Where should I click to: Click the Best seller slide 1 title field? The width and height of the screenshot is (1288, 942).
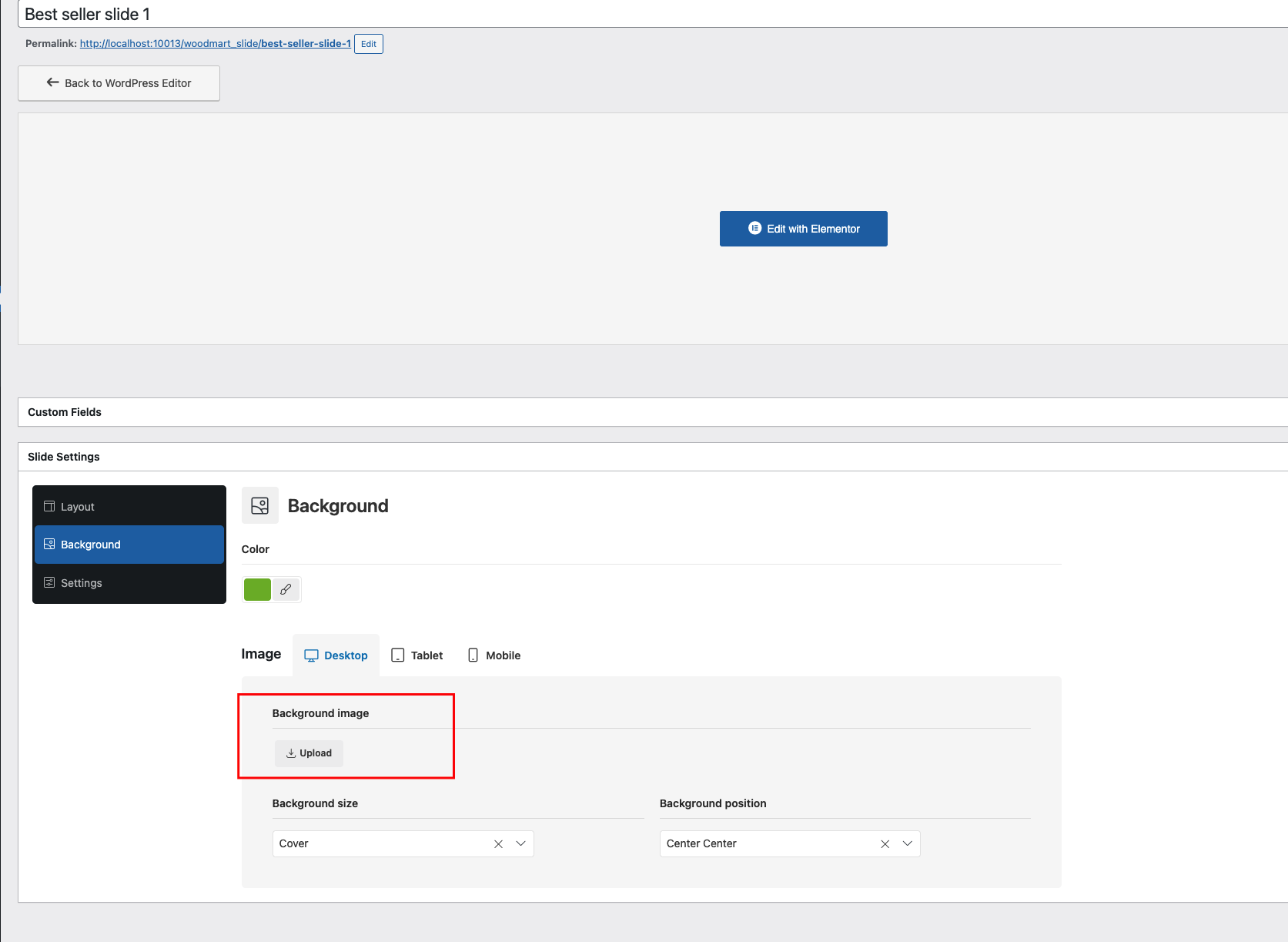click(x=653, y=15)
